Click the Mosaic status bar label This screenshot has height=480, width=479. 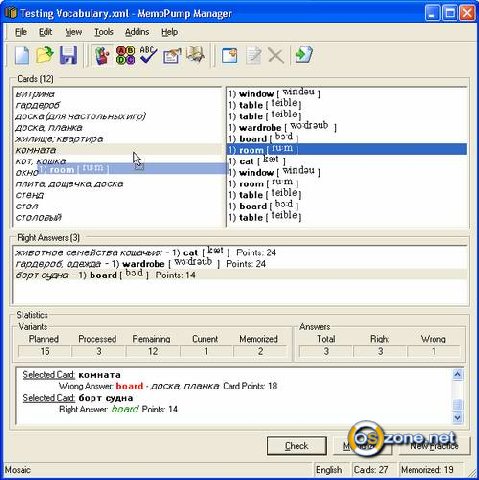click(x=18, y=470)
